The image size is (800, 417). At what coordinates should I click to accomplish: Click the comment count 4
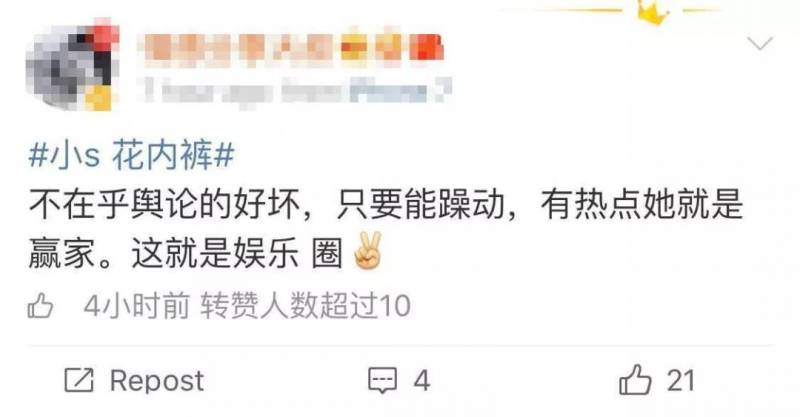pos(421,381)
